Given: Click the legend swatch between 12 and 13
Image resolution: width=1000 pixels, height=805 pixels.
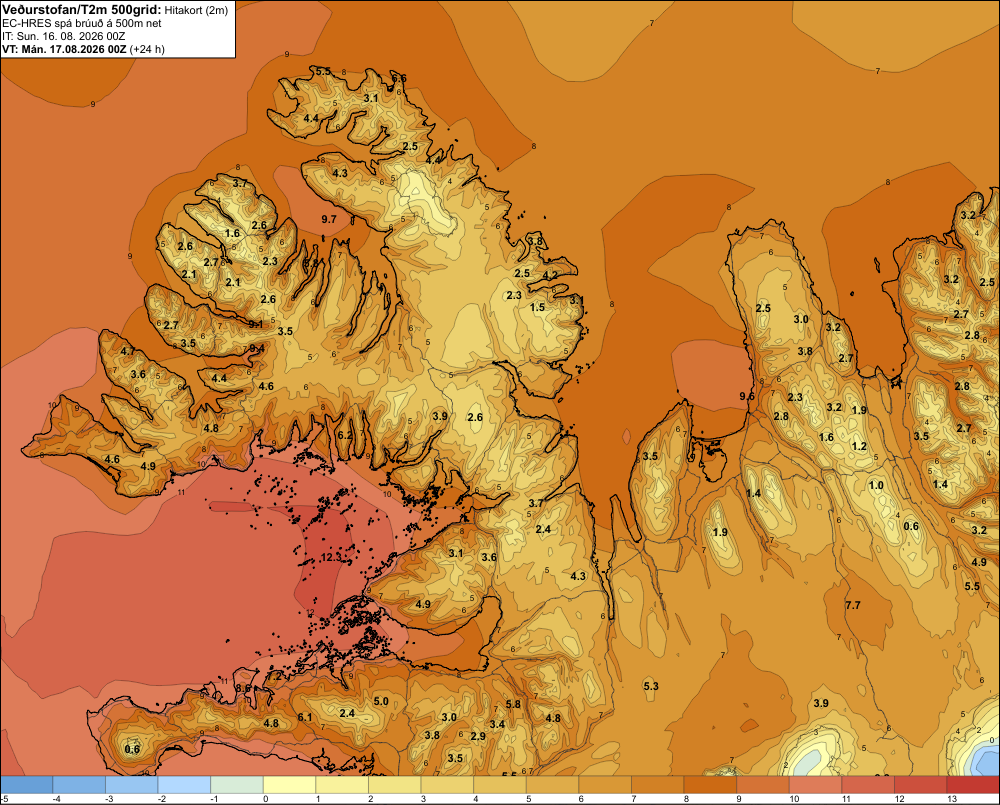Looking at the screenshot, I should (920, 784).
